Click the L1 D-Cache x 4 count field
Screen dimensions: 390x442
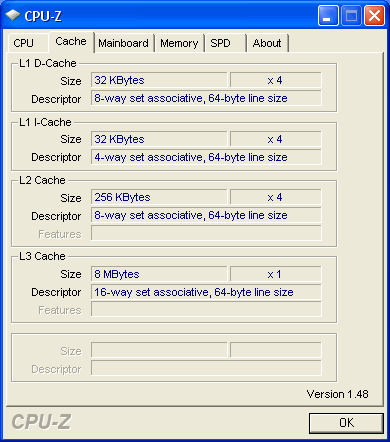pyautogui.click(x=275, y=80)
